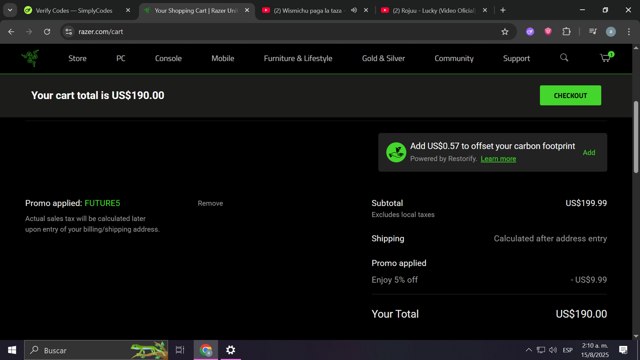This screenshot has width=640, height=360.
Task: Click the US$199.99 subtotal amount
Action: (x=586, y=203)
